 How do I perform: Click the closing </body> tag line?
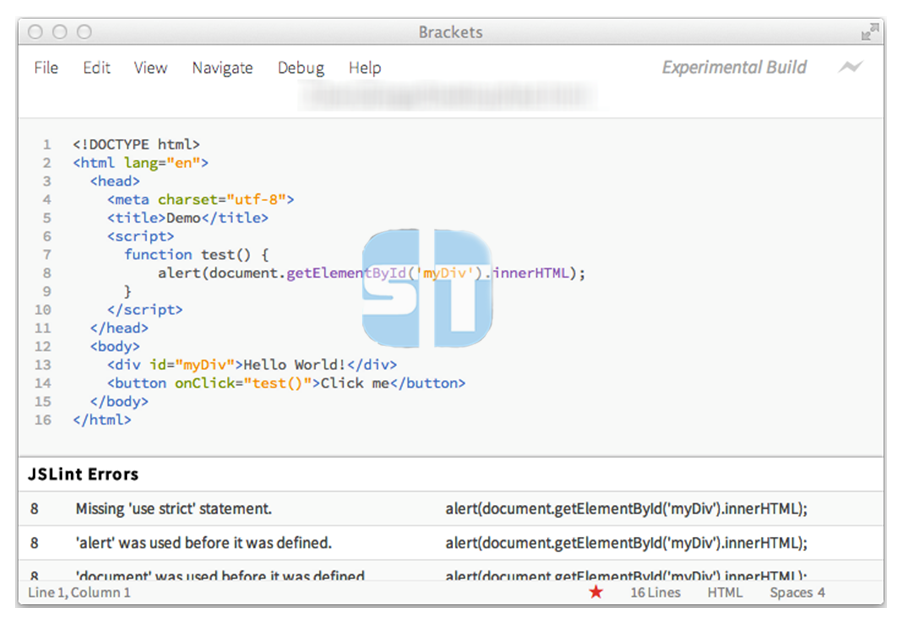[x=119, y=402]
